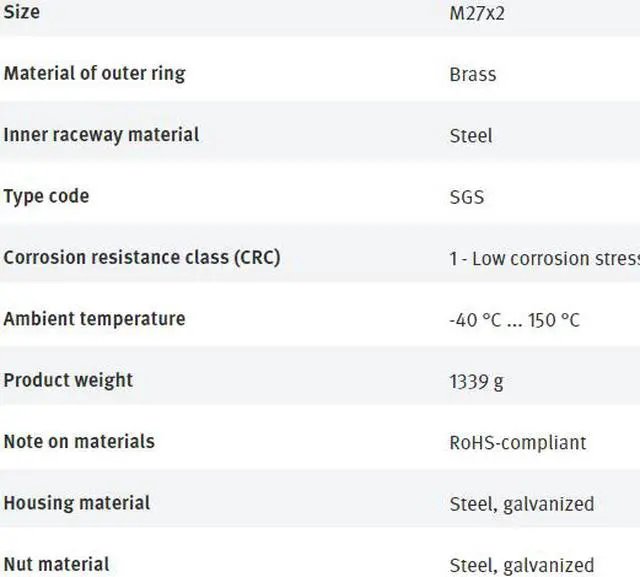Click the Corrosion resistance class (CRC) label
640x577 pixels.
click(x=141, y=257)
